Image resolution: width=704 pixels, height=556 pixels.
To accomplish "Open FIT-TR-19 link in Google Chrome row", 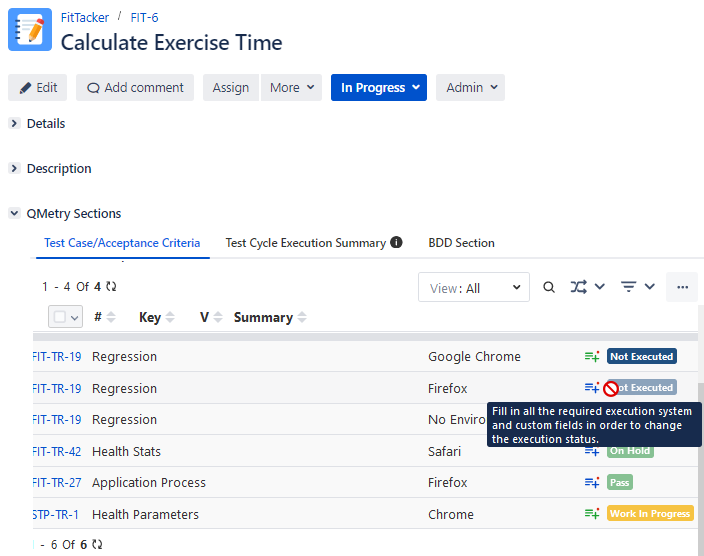I will pyautogui.click(x=57, y=357).
